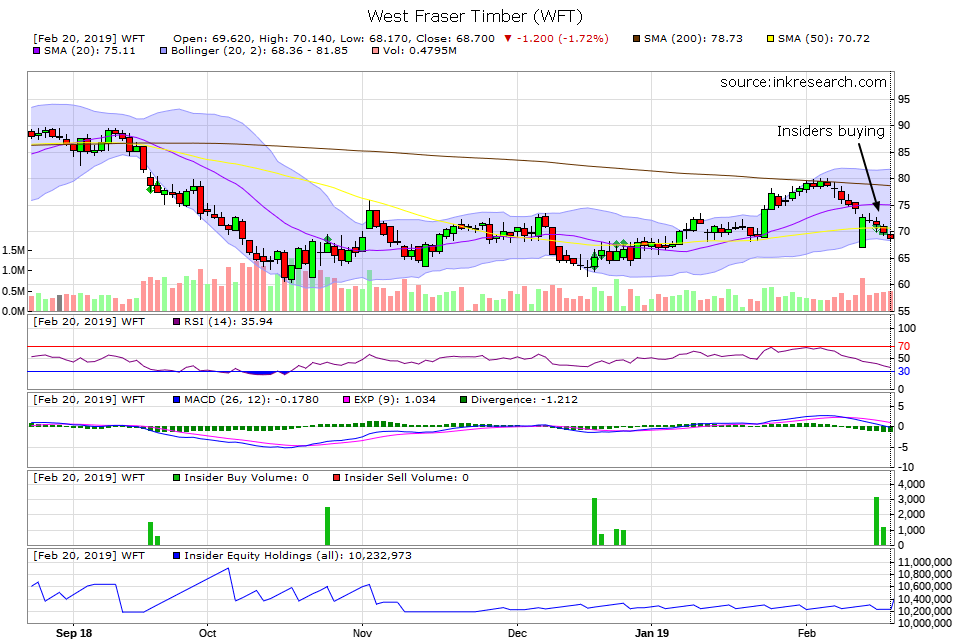Click the blue MACD legend swatch
Image resolution: width=957 pixels, height=642 pixels.
177,400
